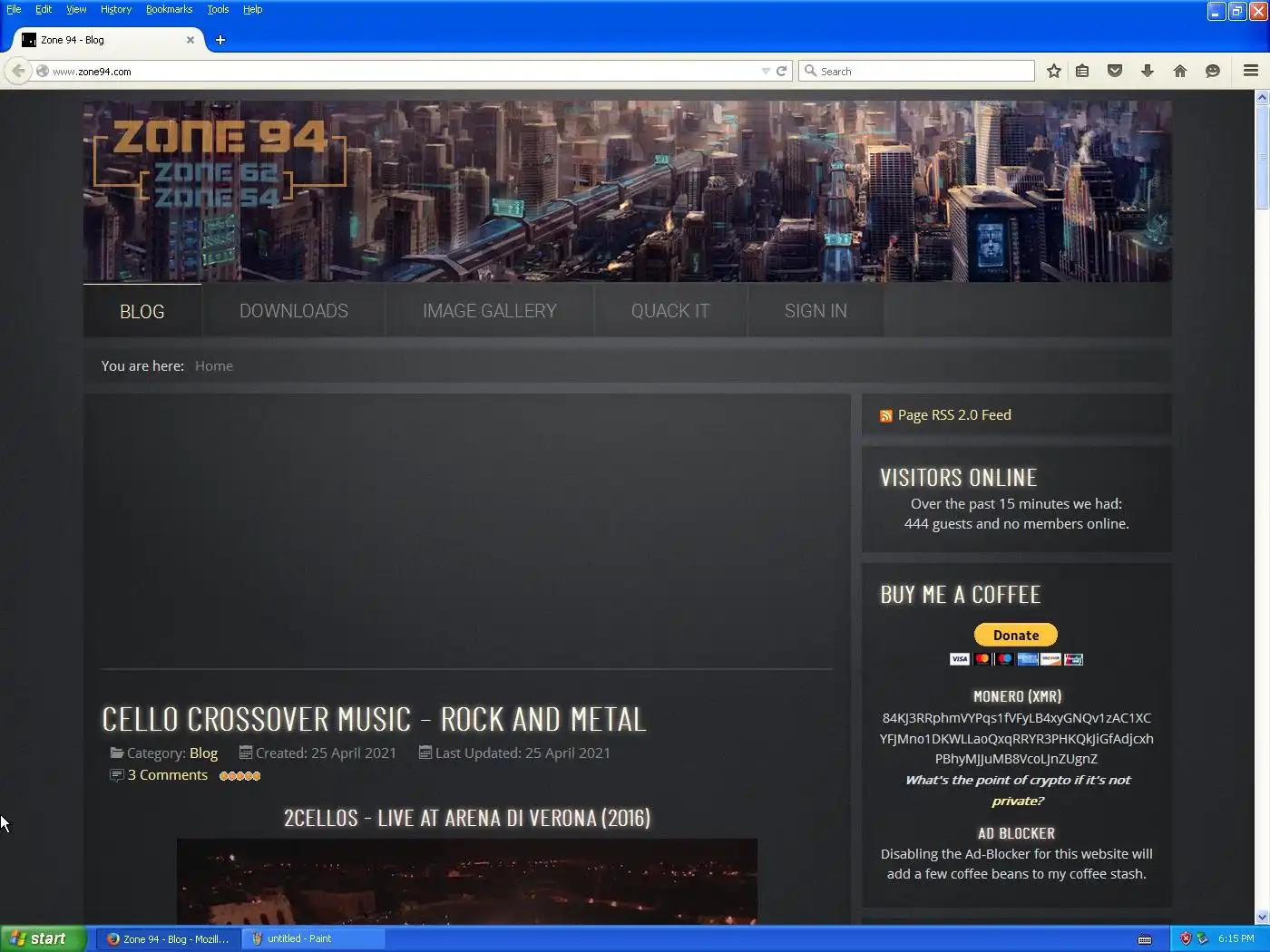Screen dimensions: 1270x952
Task: Click the orange RSS feed icon
Action: pyautogui.click(x=886, y=416)
